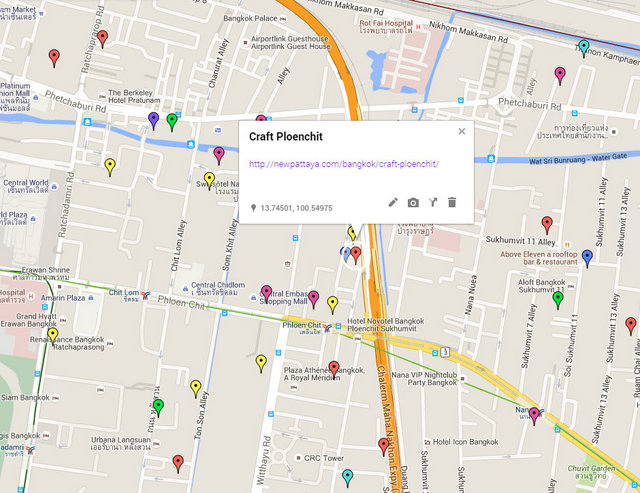Click the Bangkok Palace hotel label

click(250, 18)
